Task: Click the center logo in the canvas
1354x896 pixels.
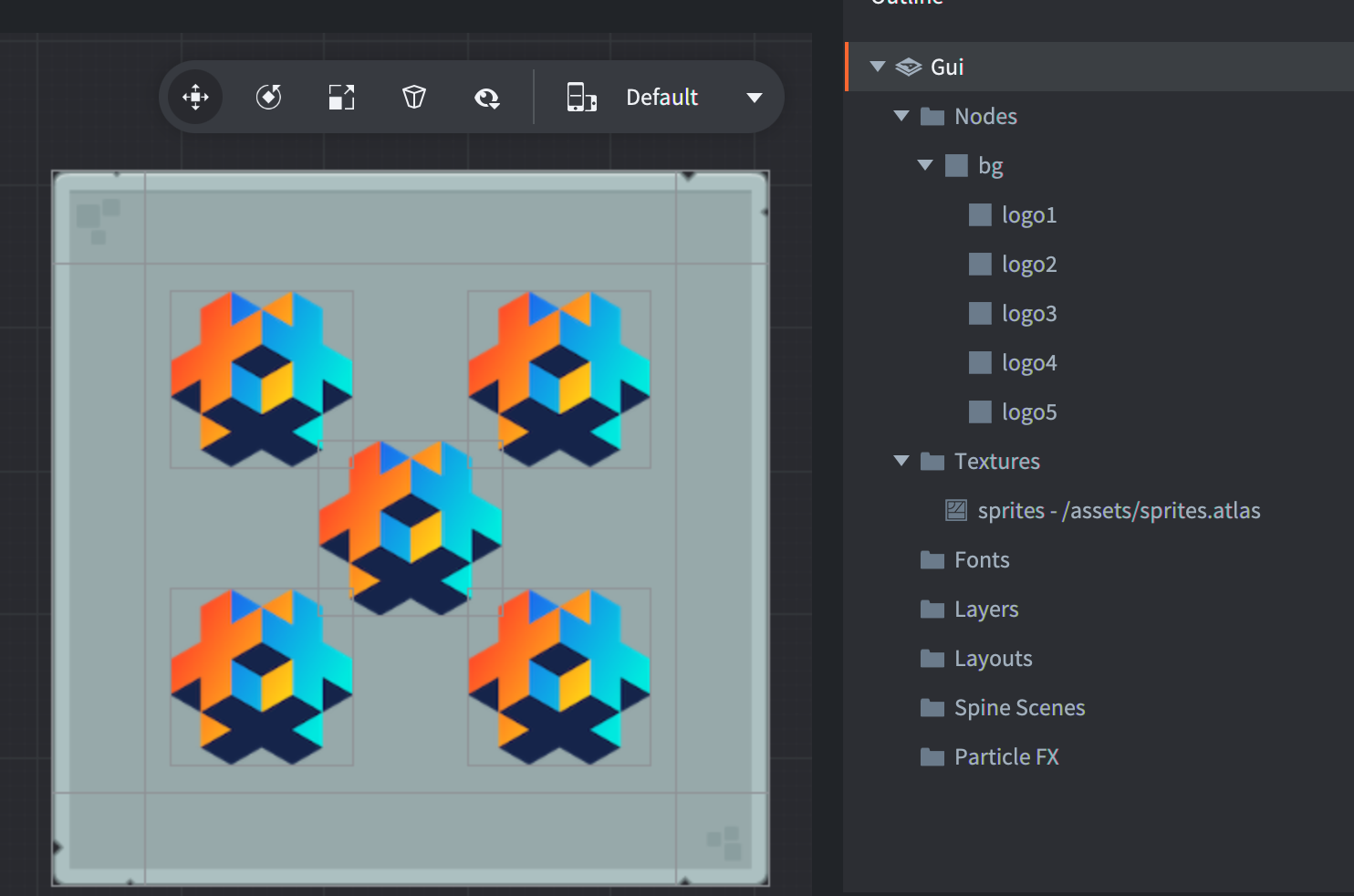Action: click(x=411, y=527)
